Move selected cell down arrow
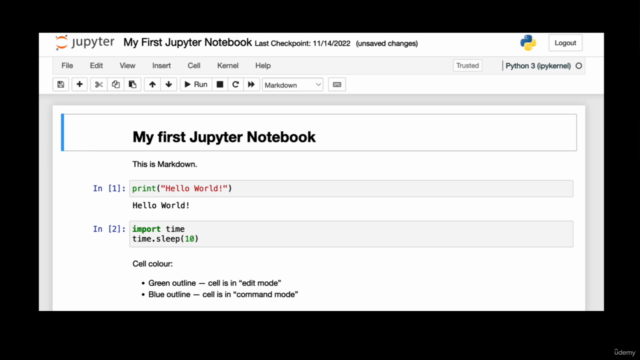Image resolution: width=640 pixels, height=360 pixels. point(169,84)
